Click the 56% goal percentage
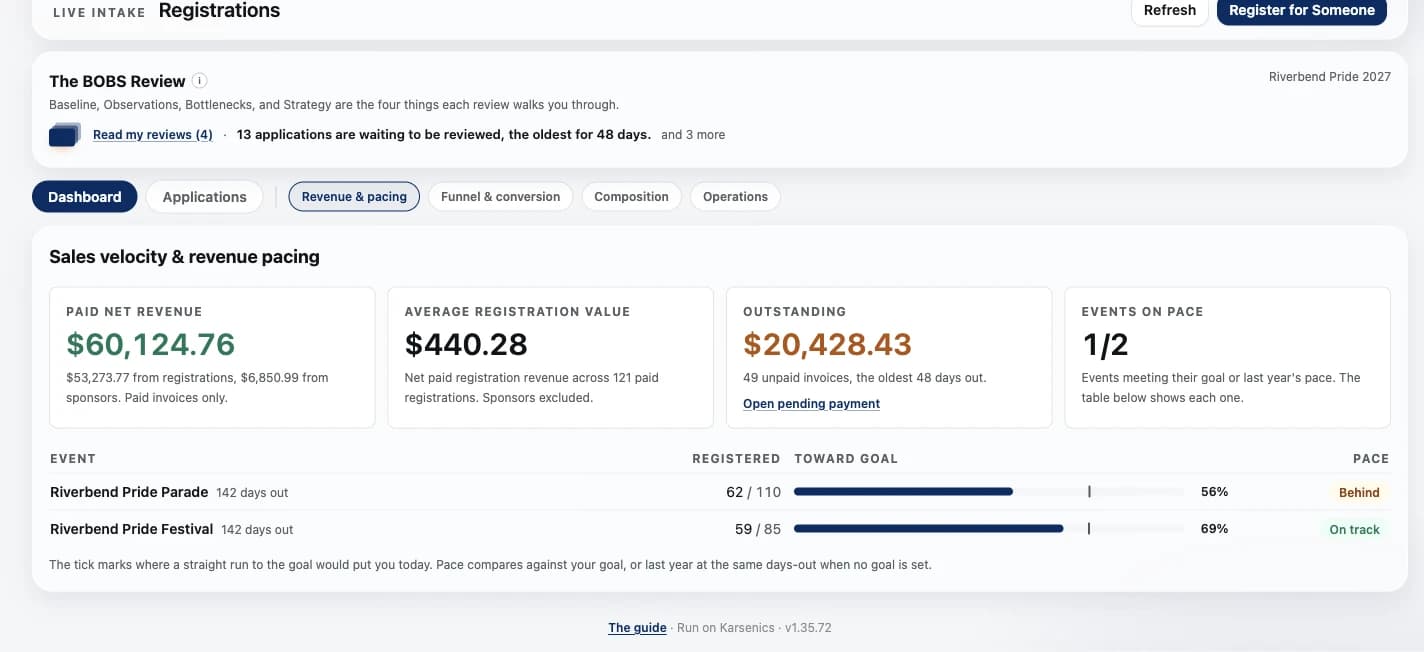This screenshot has height=652, width=1424. (1214, 492)
